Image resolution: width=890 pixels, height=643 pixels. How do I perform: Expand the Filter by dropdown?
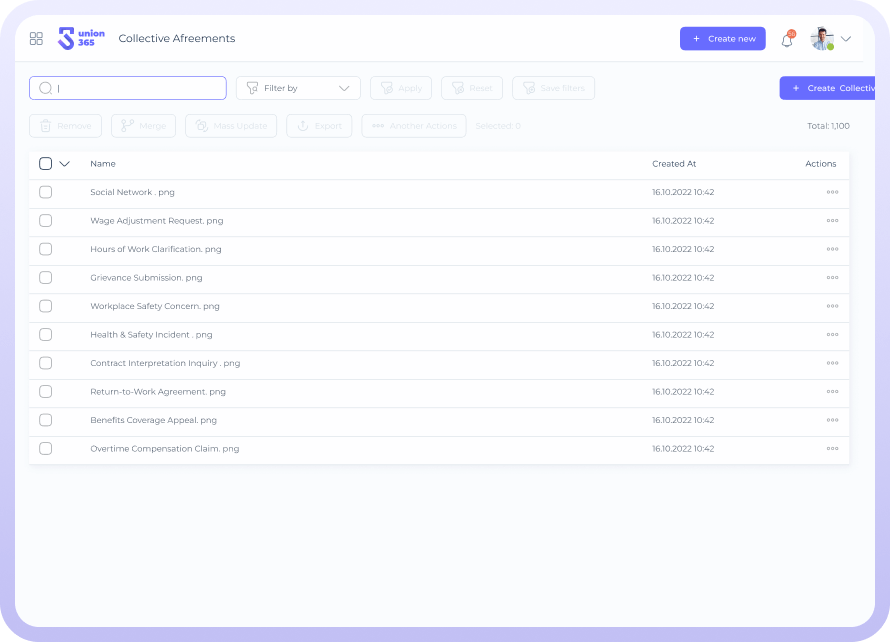[298, 88]
